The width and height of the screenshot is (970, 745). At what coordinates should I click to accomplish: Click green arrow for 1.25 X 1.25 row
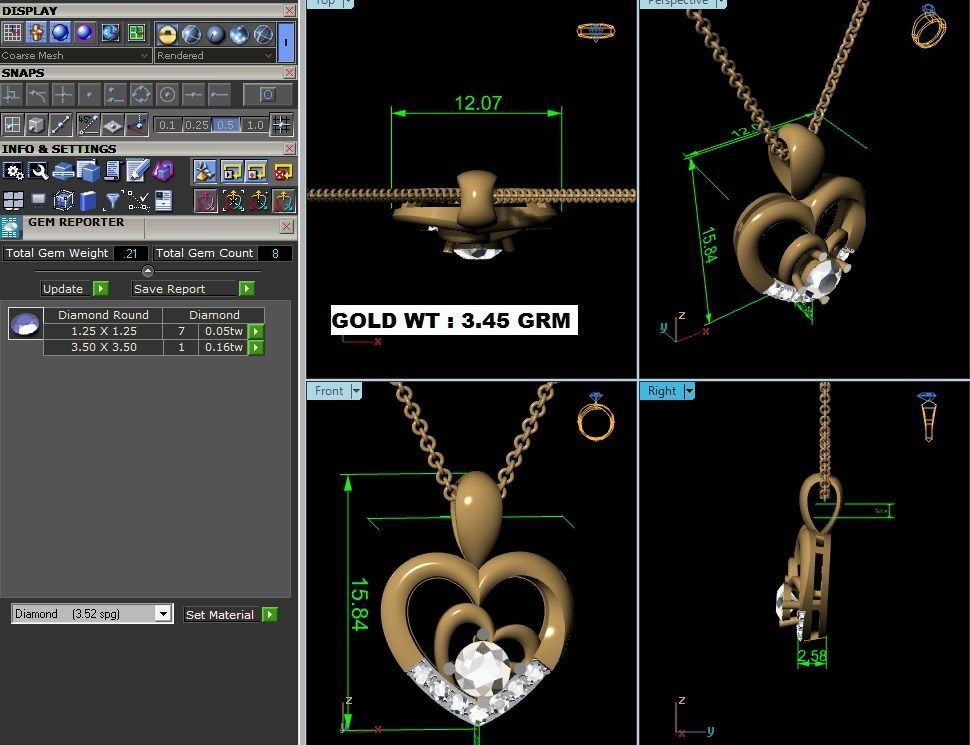pyautogui.click(x=255, y=332)
